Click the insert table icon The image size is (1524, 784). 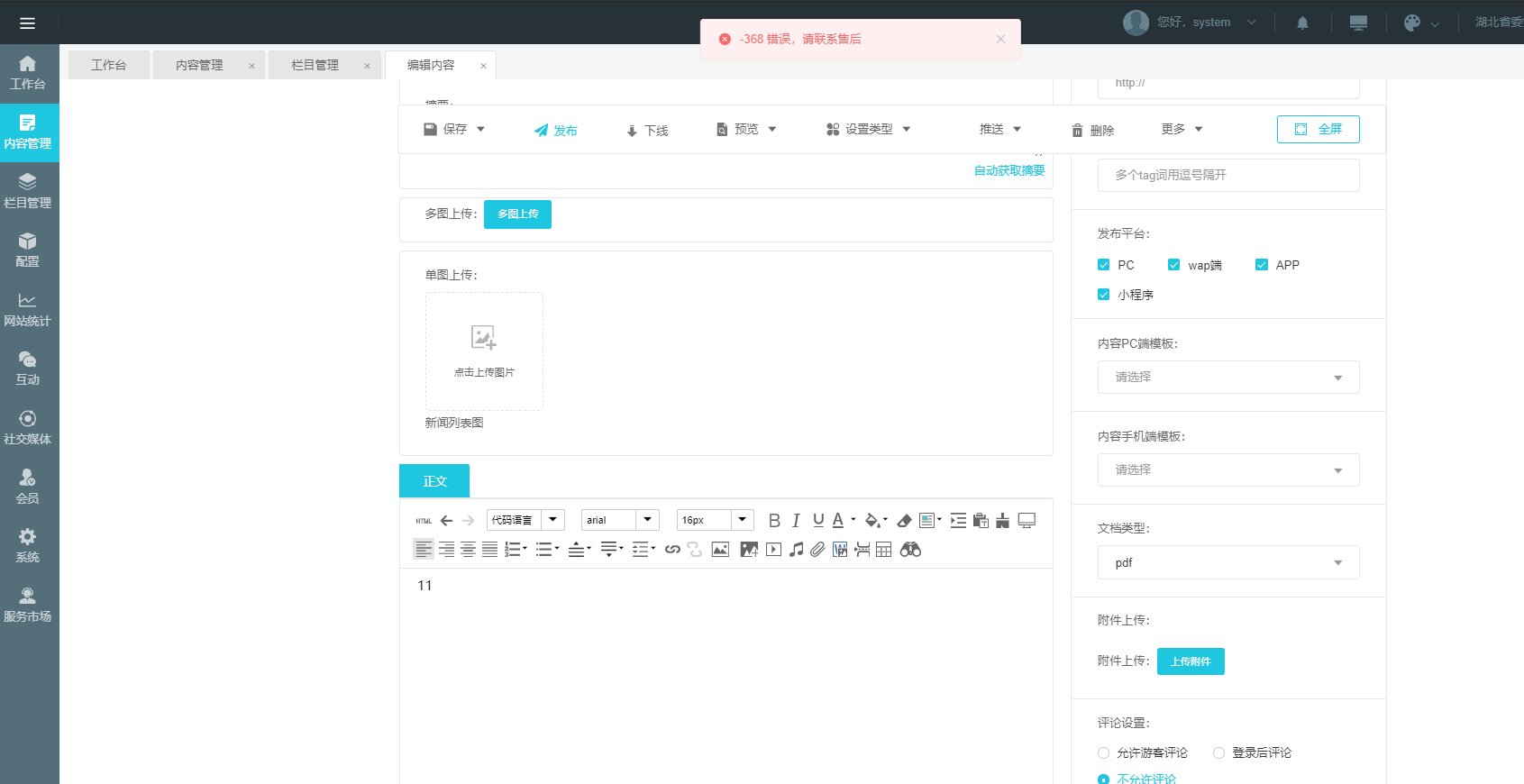tap(883, 550)
